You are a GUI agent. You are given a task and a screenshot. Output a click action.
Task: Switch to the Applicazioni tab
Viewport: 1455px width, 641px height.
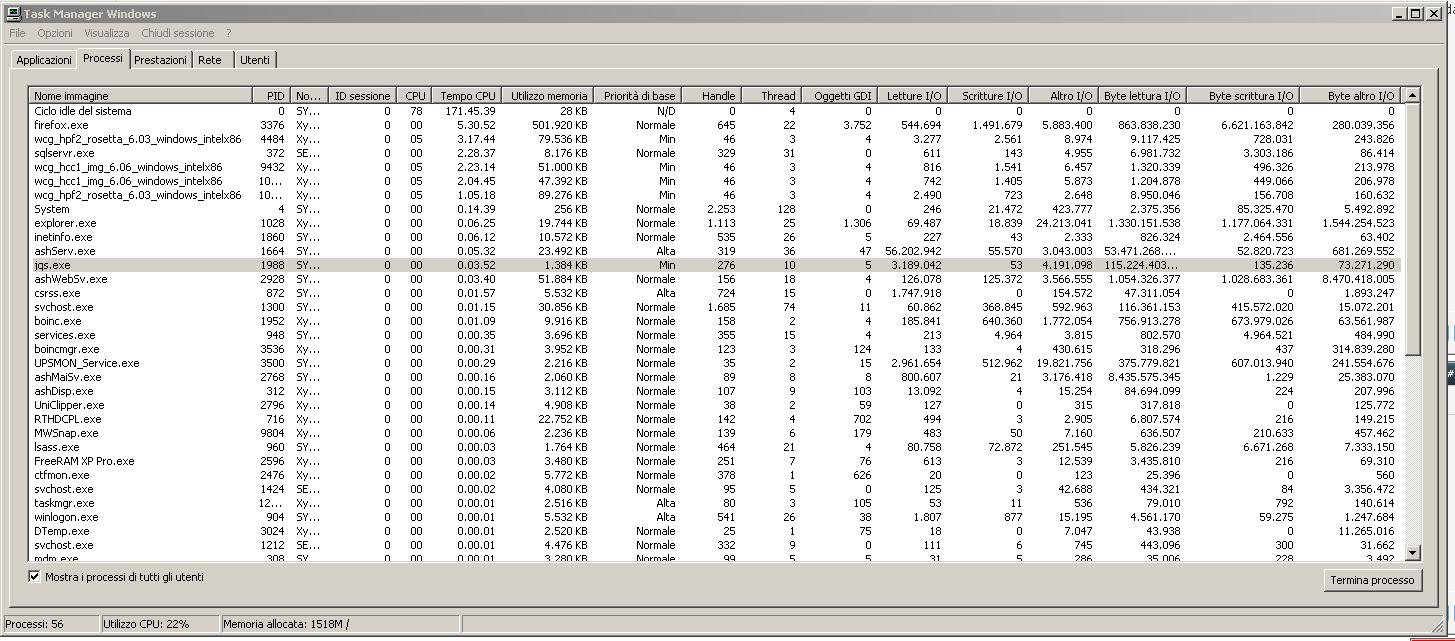[44, 60]
